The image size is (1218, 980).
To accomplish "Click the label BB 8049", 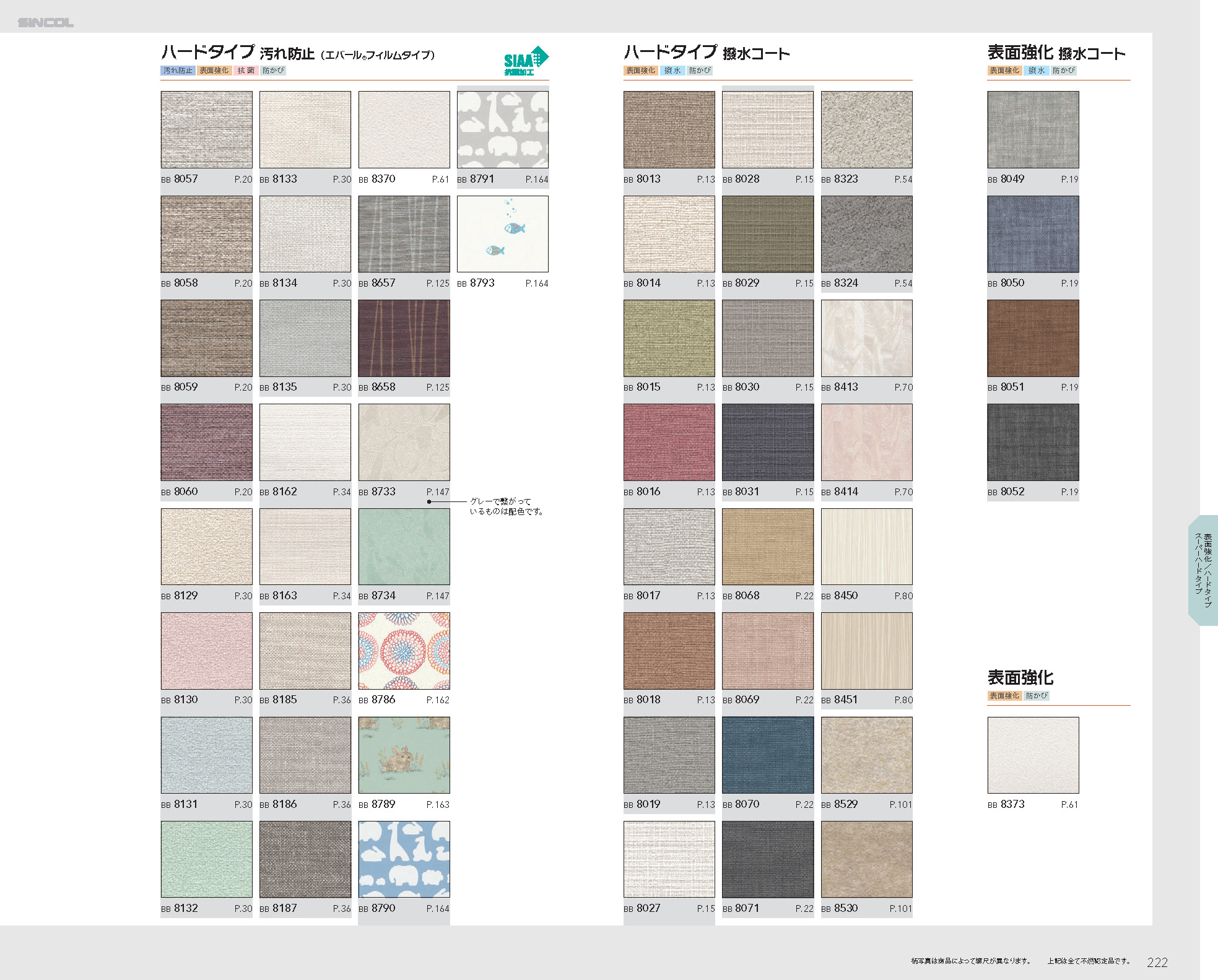I will click(1006, 179).
